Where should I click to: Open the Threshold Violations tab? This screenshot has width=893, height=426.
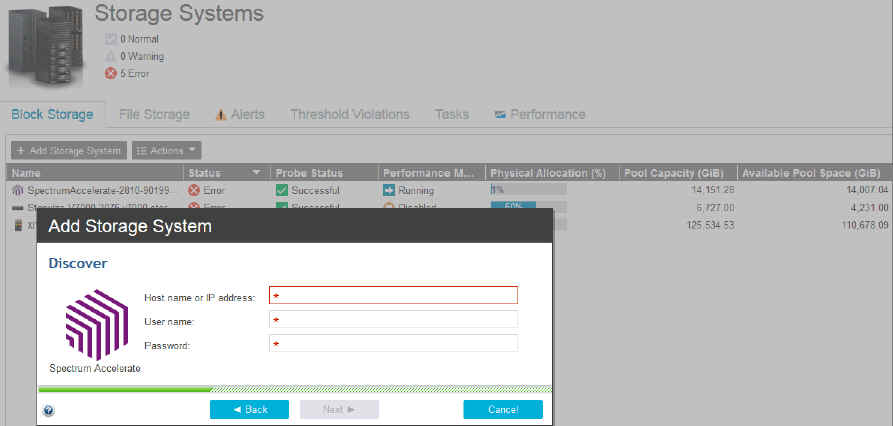click(350, 114)
